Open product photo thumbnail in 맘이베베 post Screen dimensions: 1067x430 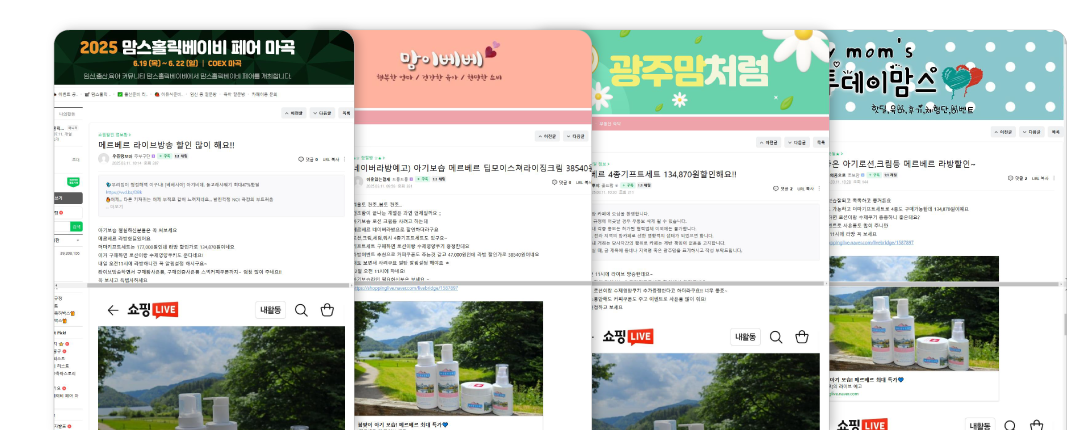[448, 358]
